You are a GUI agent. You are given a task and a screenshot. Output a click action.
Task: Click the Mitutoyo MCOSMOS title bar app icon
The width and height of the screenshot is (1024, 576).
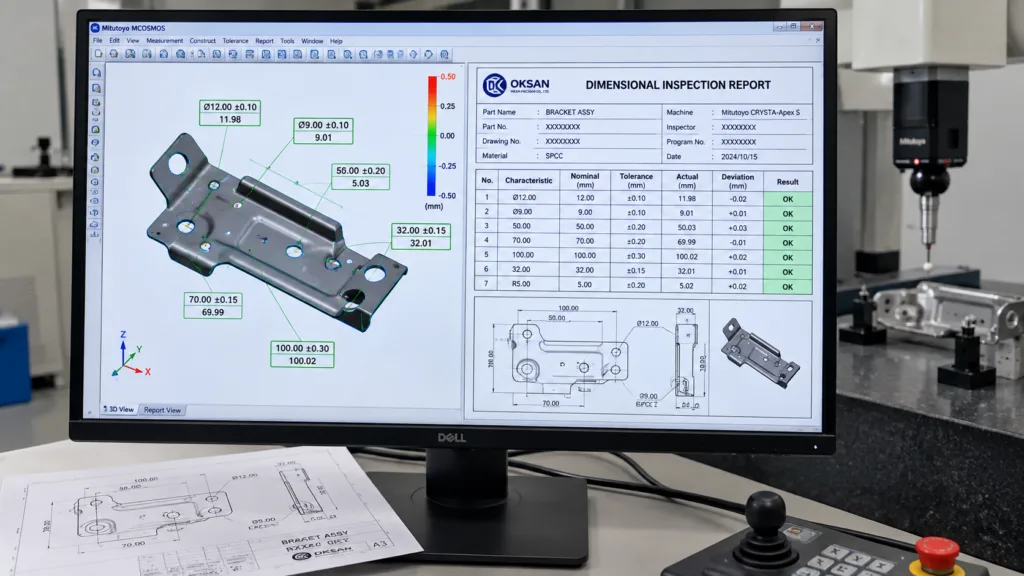pos(95,28)
